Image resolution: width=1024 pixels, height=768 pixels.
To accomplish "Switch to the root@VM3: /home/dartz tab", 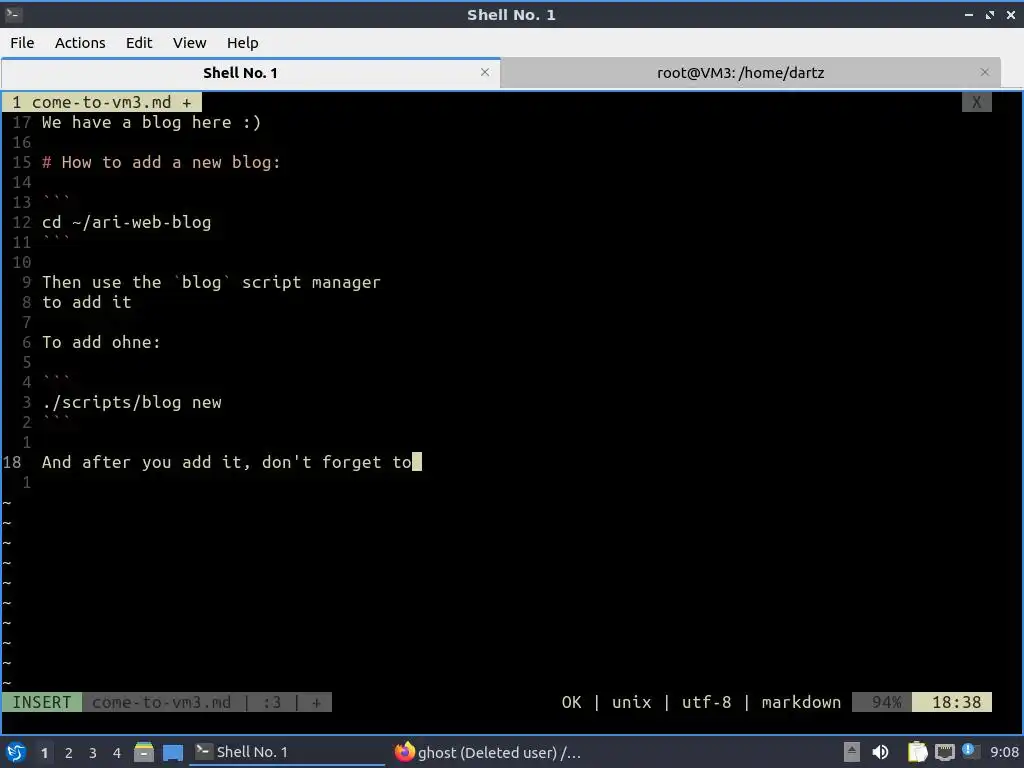I will [740, 73].
